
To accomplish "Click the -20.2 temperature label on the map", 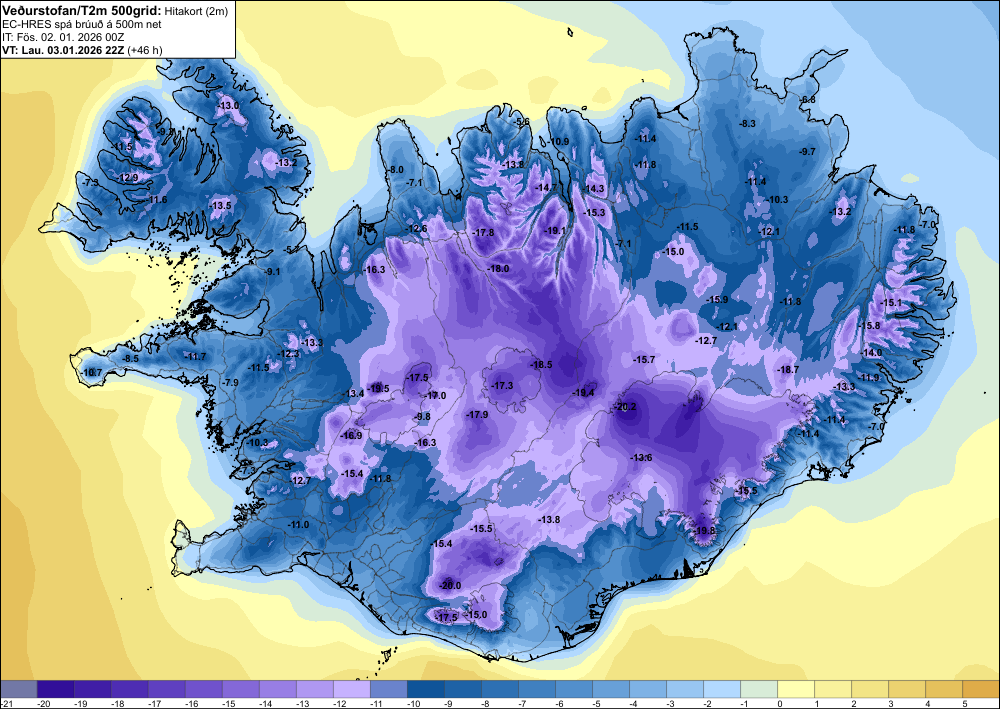I will tap(625, 407).
